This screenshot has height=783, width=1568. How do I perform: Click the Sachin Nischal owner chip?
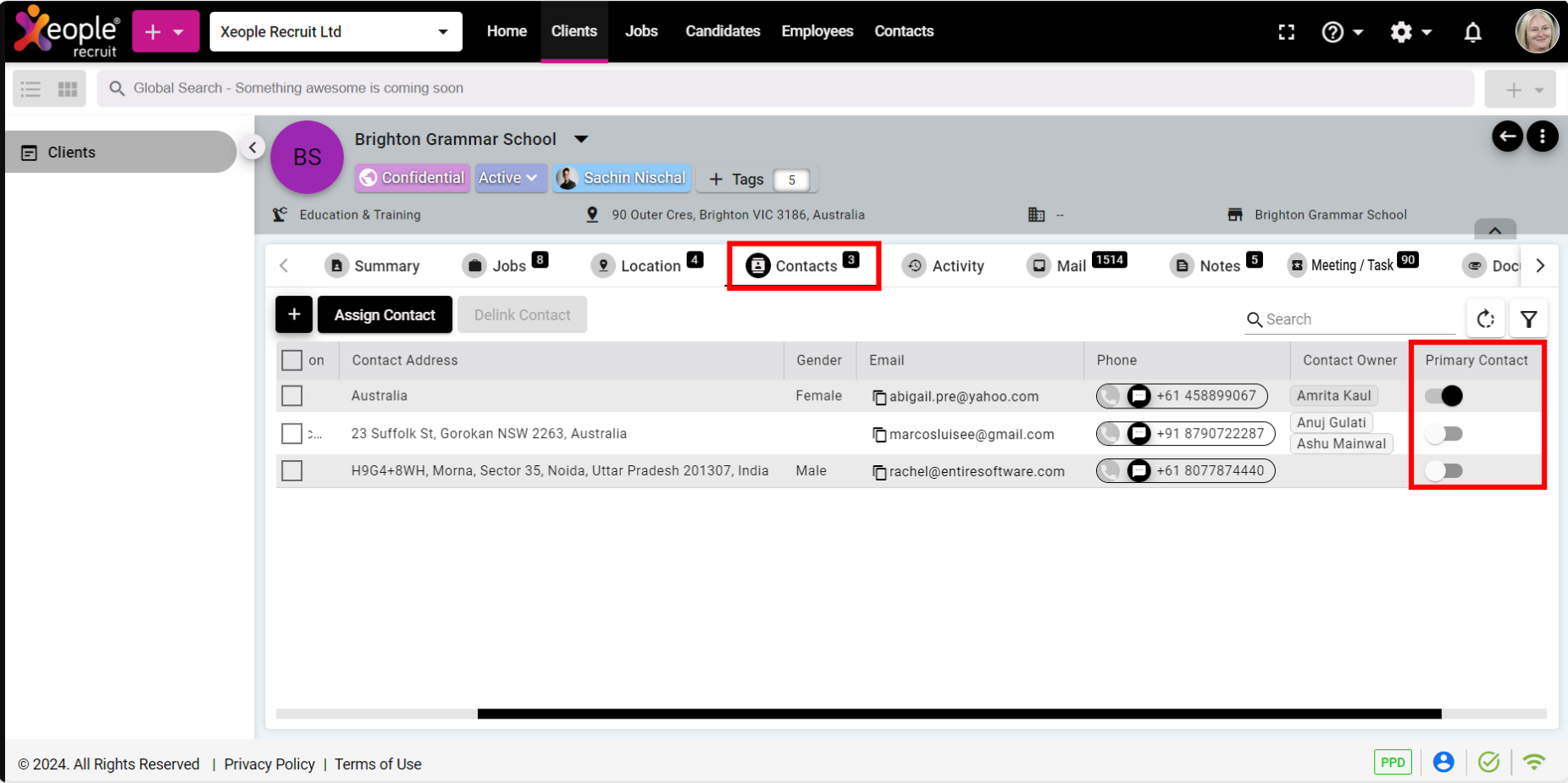[x=622, y=178]
